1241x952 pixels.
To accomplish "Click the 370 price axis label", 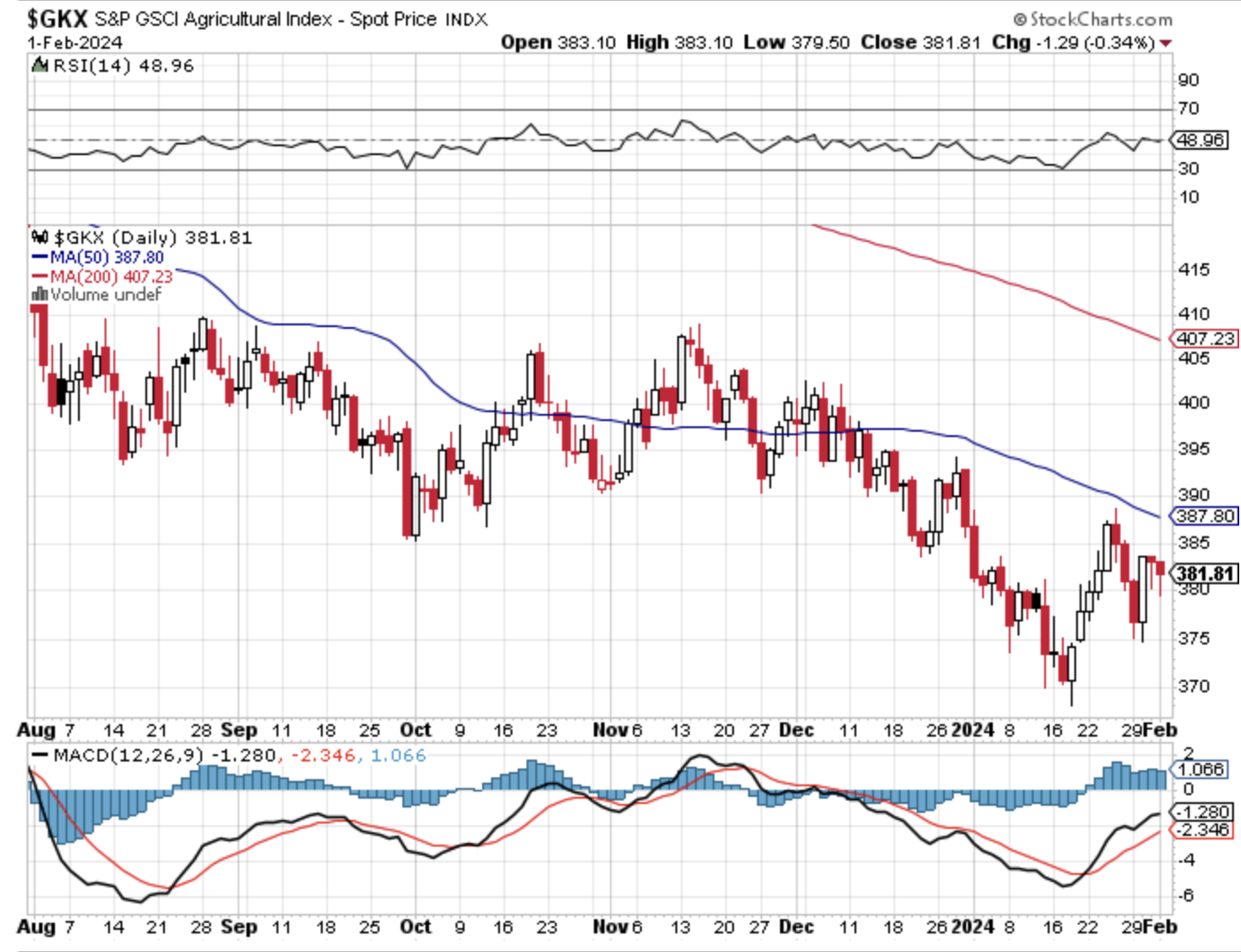I will 1194,686.
